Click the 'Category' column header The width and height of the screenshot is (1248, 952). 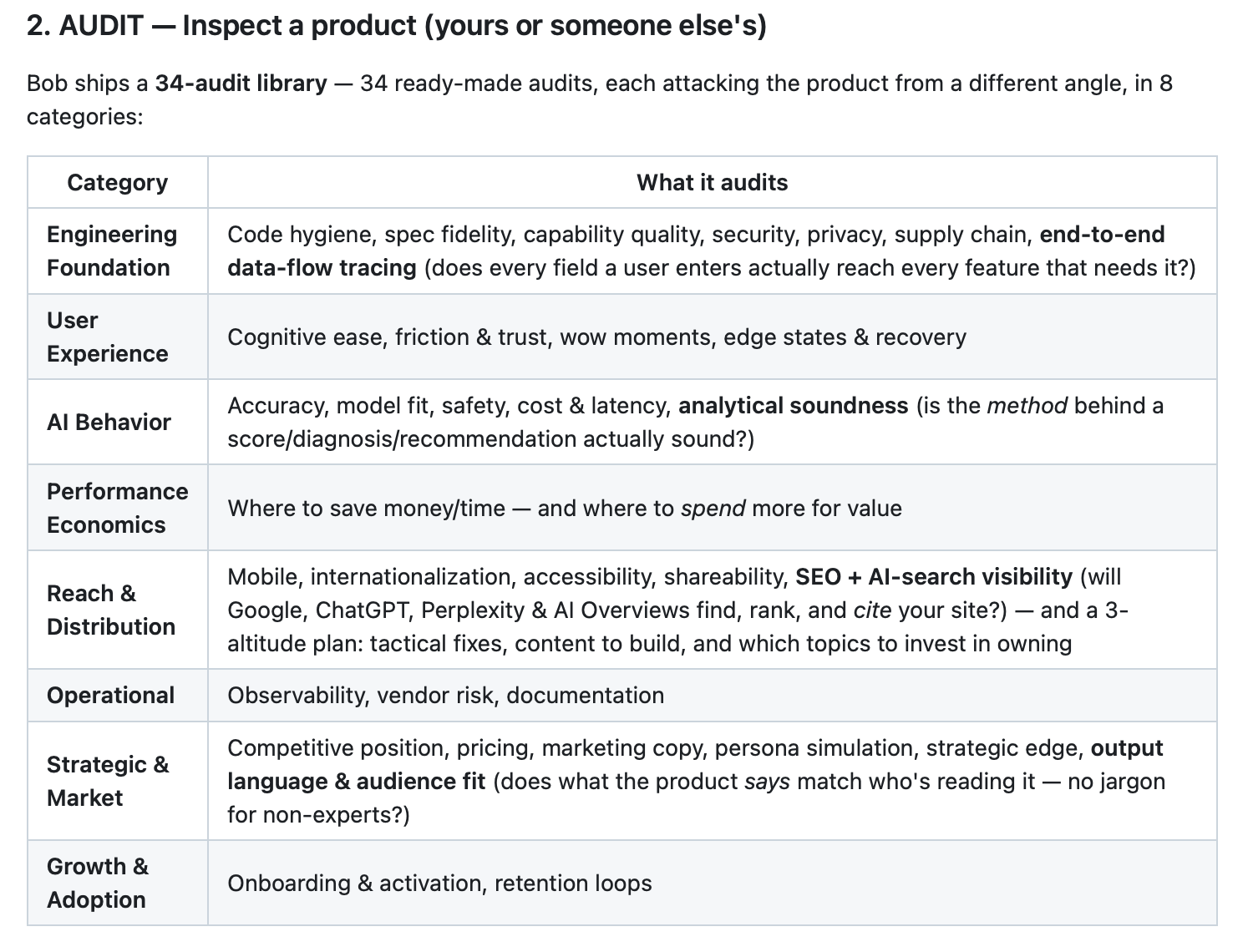(118, 182)
